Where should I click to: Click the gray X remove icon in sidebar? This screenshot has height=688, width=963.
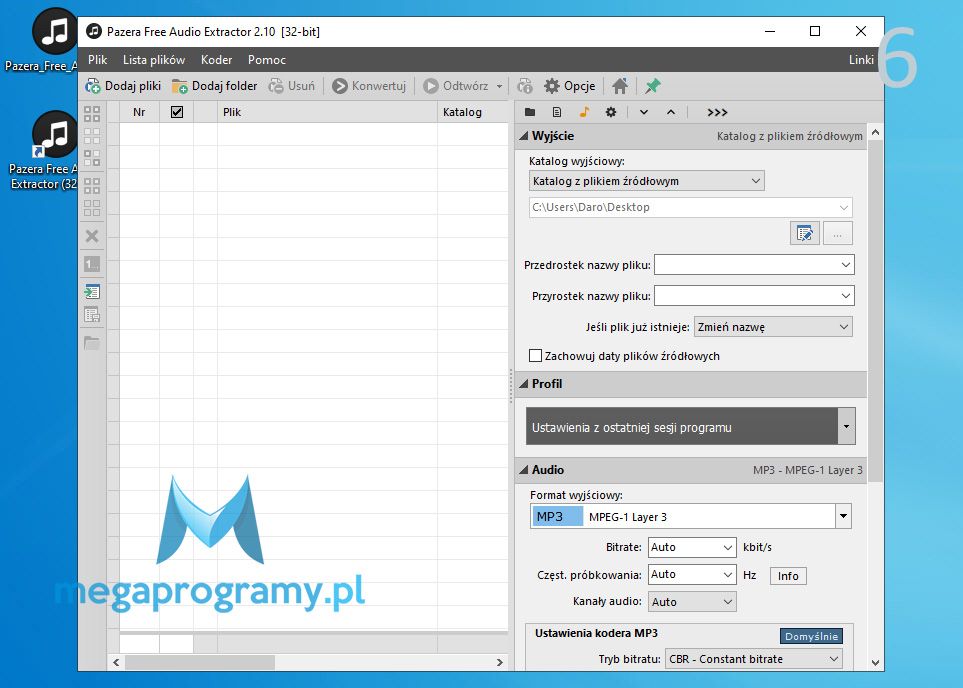coord(92,236)
